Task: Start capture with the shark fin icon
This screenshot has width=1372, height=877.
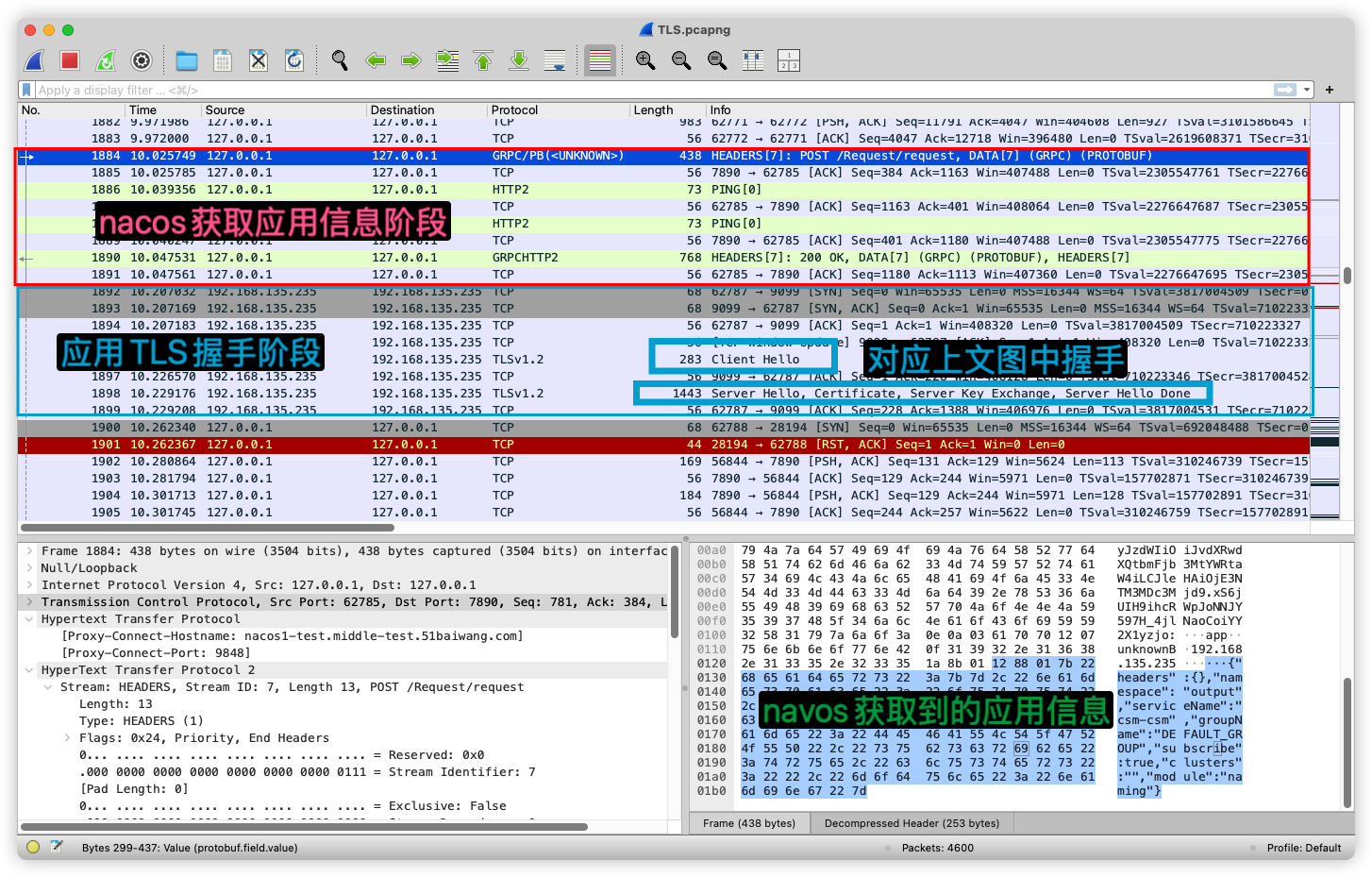Action: 35,61
